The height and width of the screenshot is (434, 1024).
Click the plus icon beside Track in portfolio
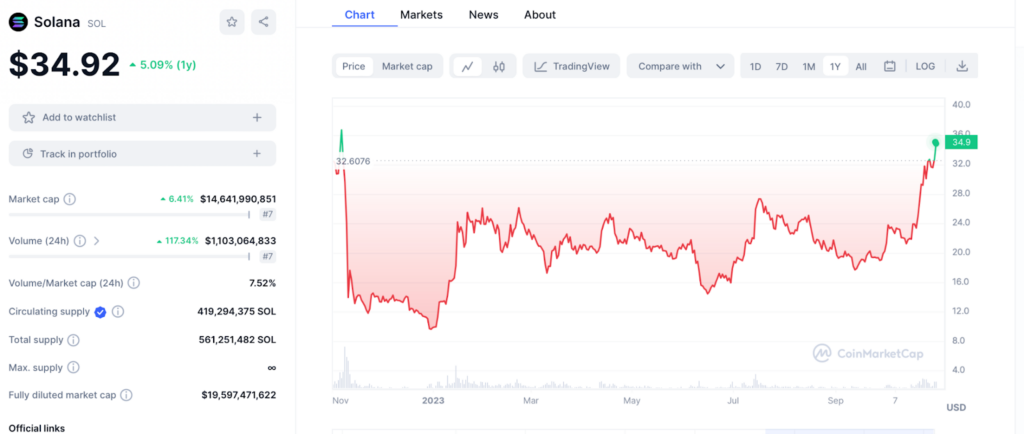tap(257, 154)
